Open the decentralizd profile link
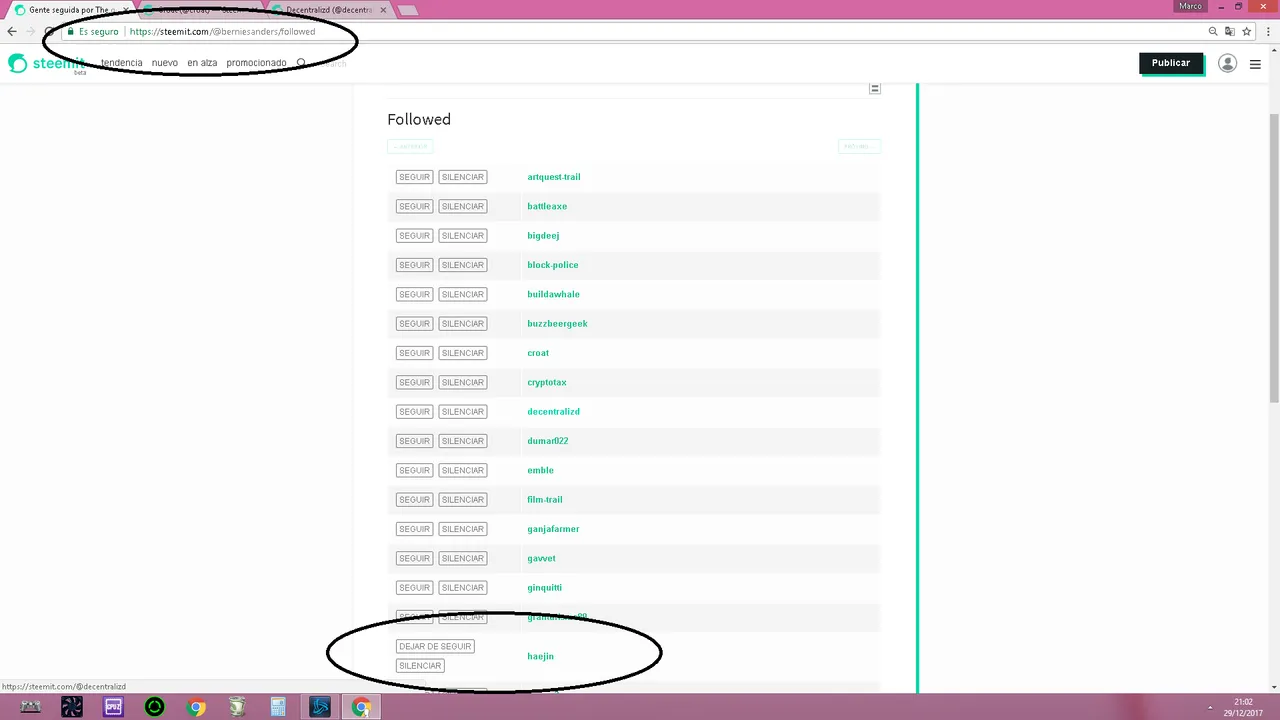1280x720 pixels. pyautogui.click(x=553, y=412)
